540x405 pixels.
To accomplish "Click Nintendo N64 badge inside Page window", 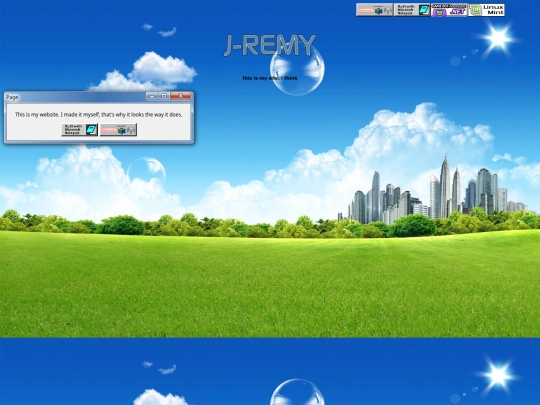I will pos(118,130).
